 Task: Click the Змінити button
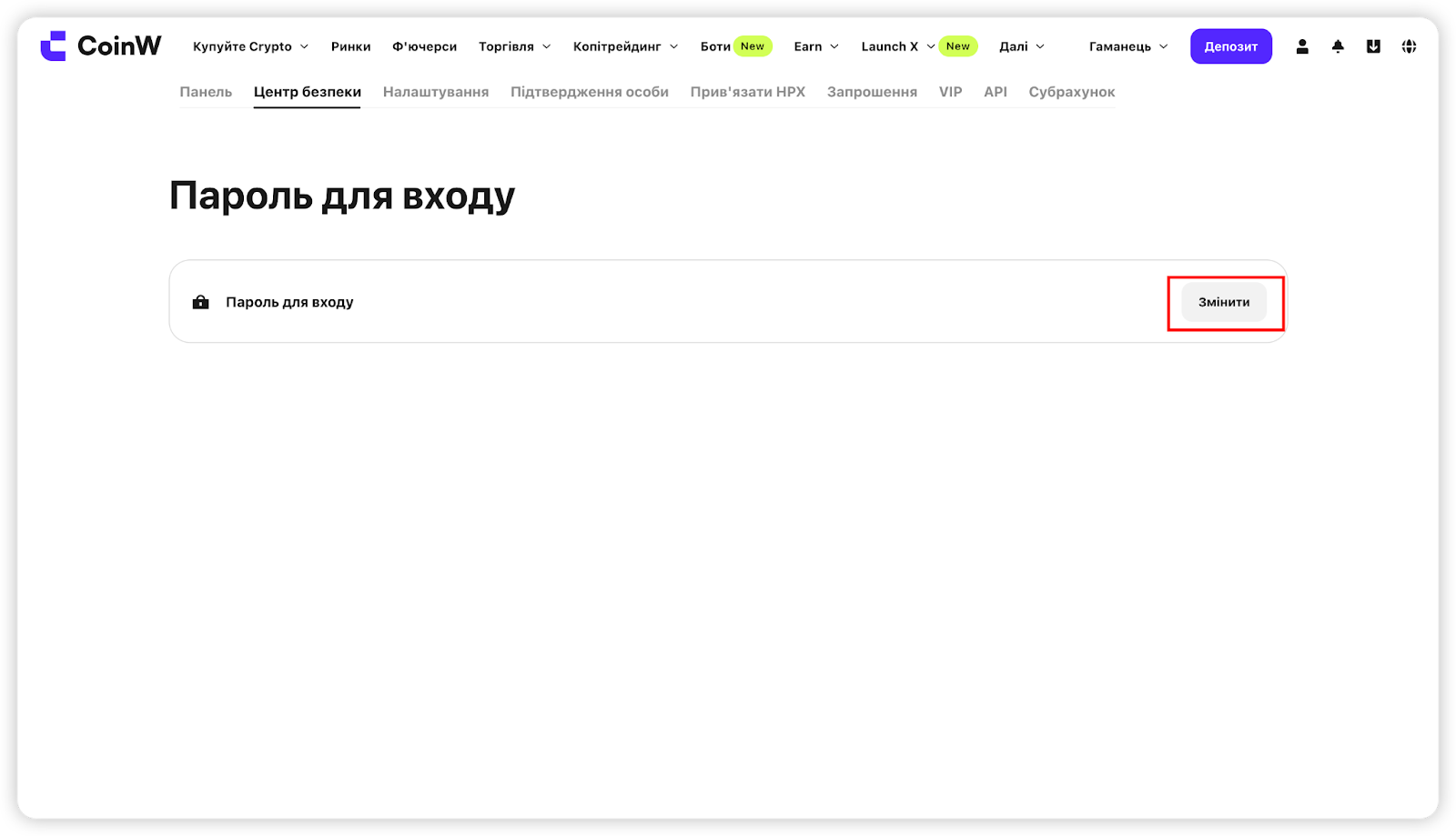1224,302
